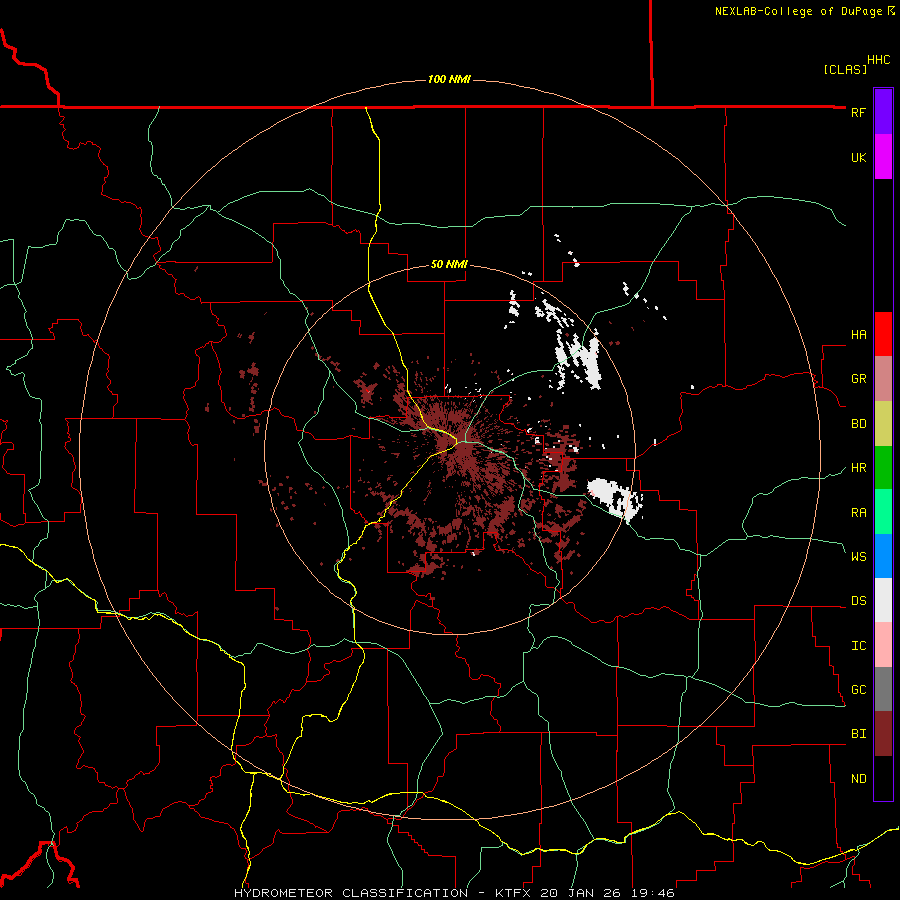Click the 100 NMI range ring label

pos(449,79)
